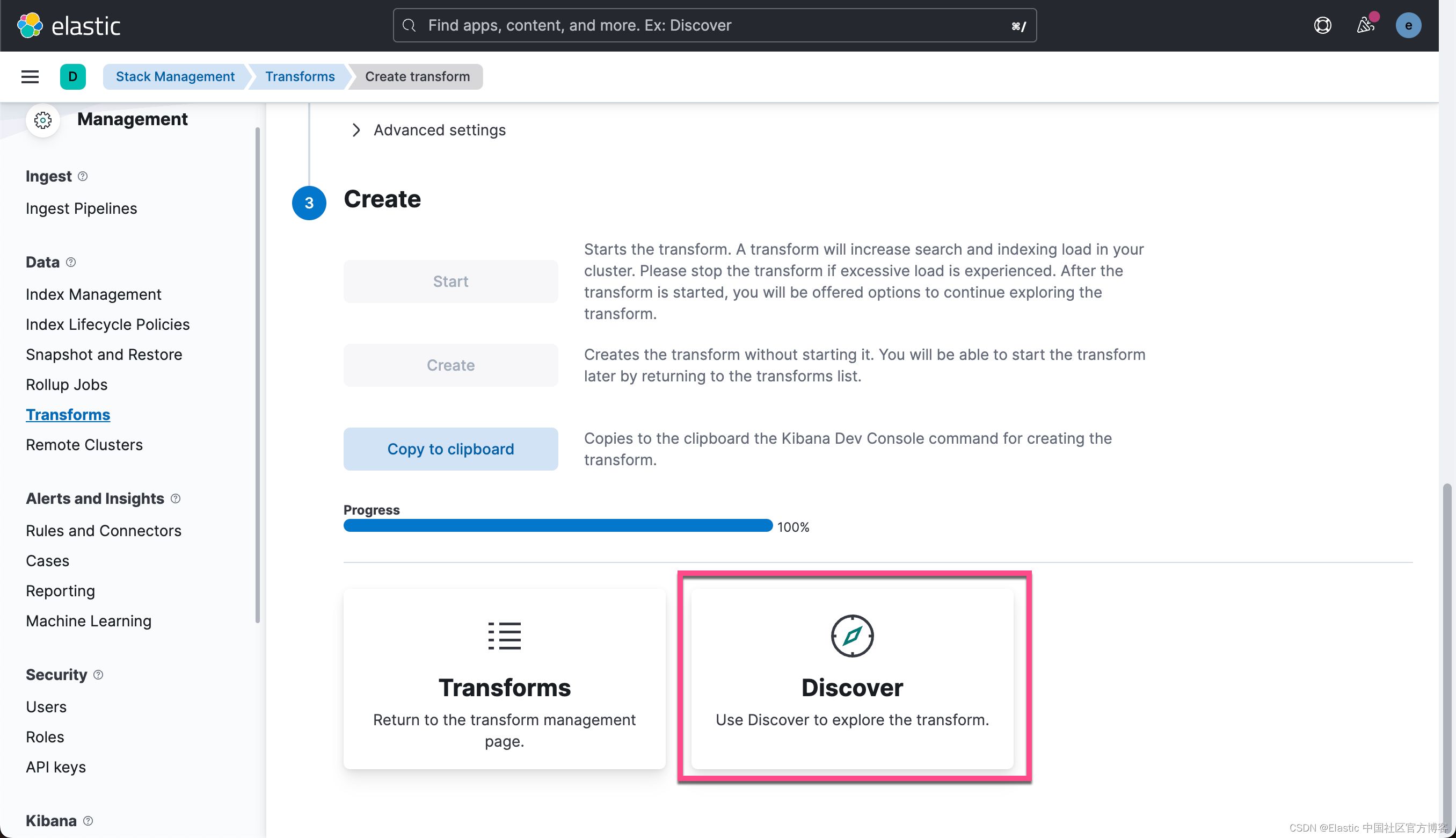
Task: Select Transforms link in sidebar
Action: tap(68, 414)
